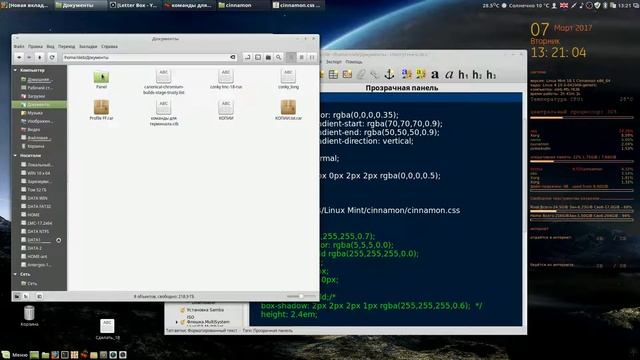Create a new folder via the toolbar folder icon
The image size is (640, 360).
(268, 58)
